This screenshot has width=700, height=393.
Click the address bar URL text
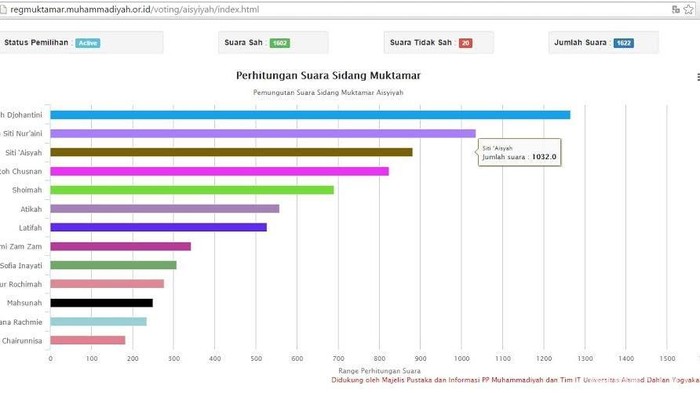[134, 9]
